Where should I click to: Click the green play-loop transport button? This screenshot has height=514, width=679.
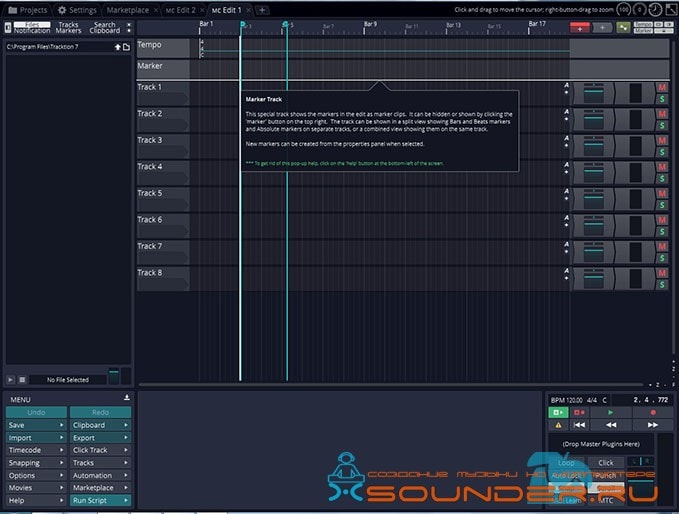pos(558,413)
